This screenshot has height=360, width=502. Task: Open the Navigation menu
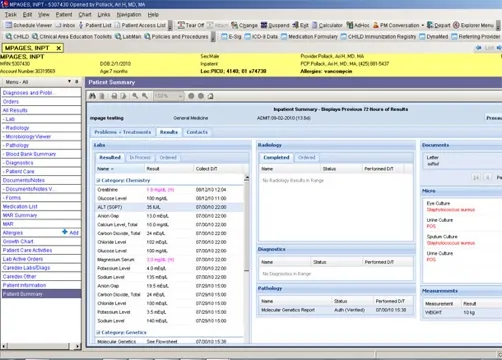point(129,15)
